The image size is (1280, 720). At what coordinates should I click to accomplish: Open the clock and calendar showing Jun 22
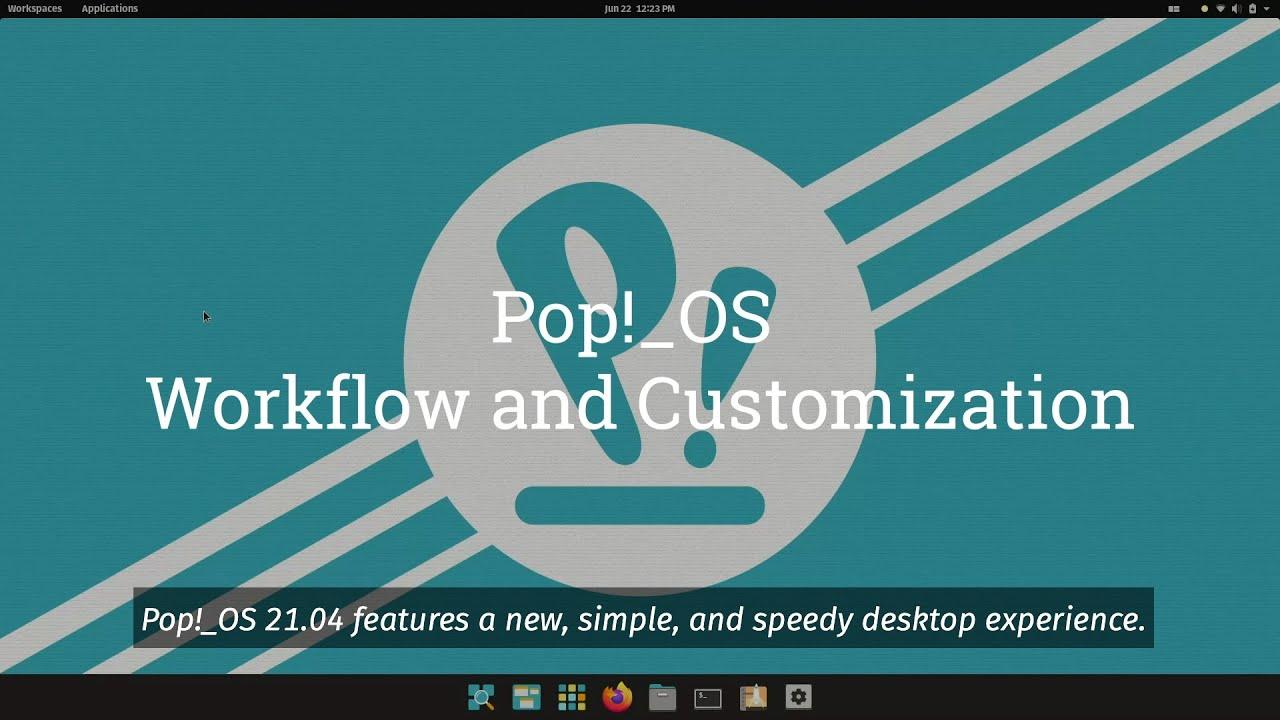coord(640,9)
